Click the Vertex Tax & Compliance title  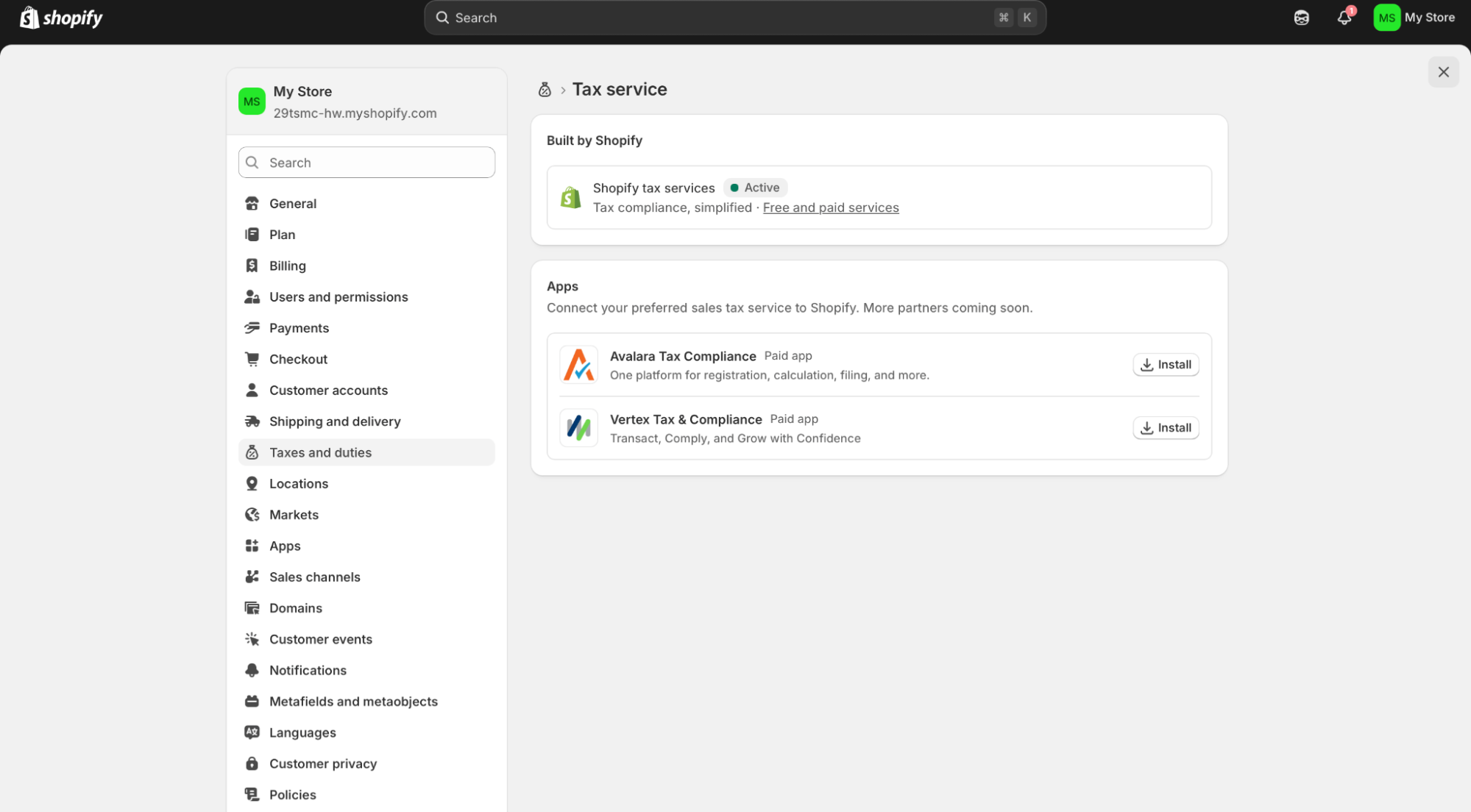686,419
